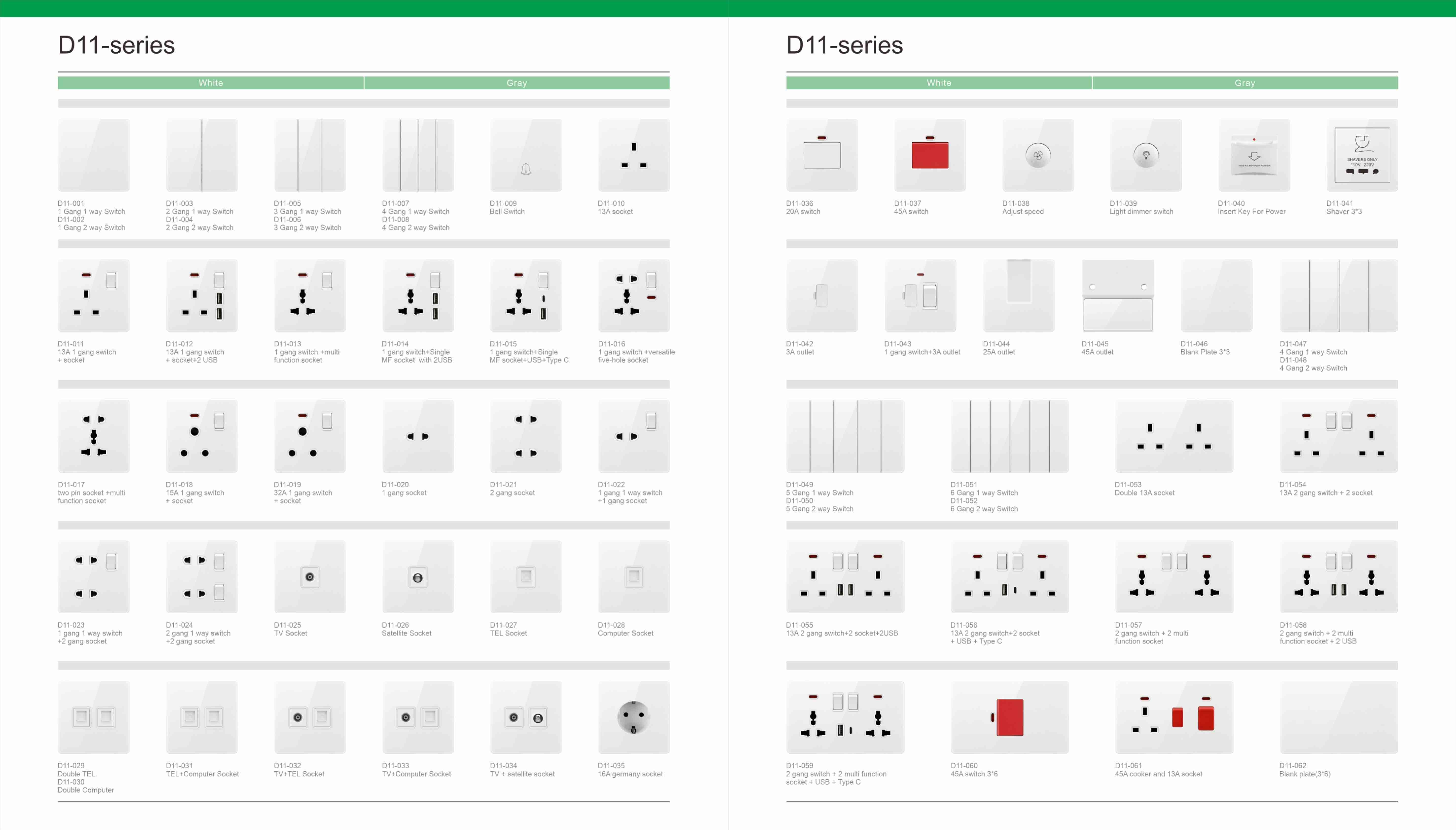Click the '5 Gang 1 way Switch' caption
Screen dimensions: 1456x830
click(820, 493)
